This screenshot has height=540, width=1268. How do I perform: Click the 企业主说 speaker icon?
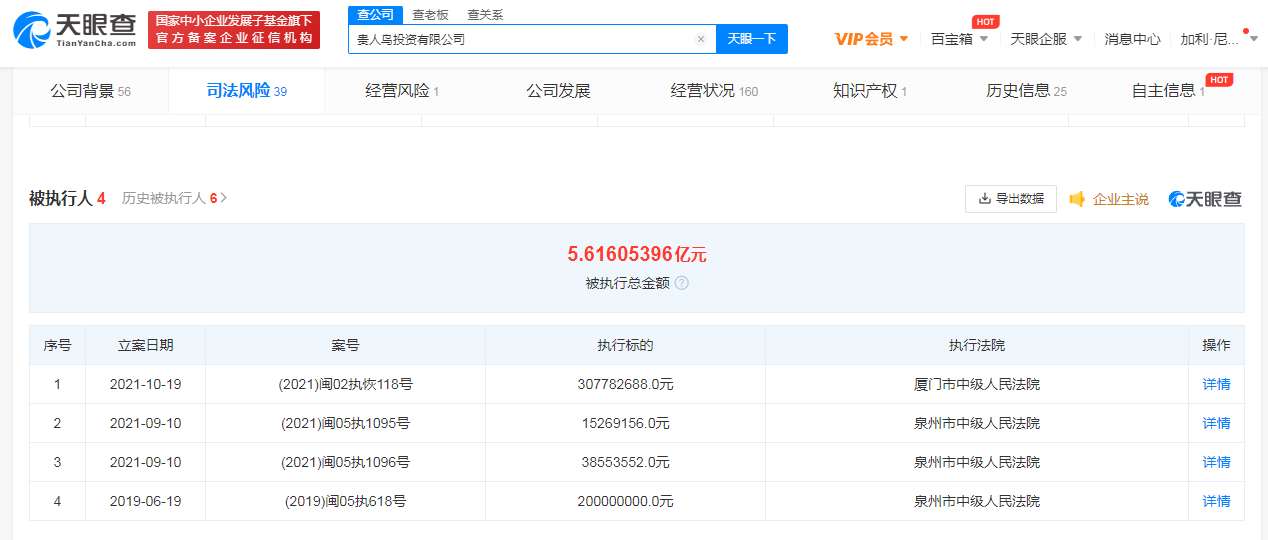(x=1077, y=199)
